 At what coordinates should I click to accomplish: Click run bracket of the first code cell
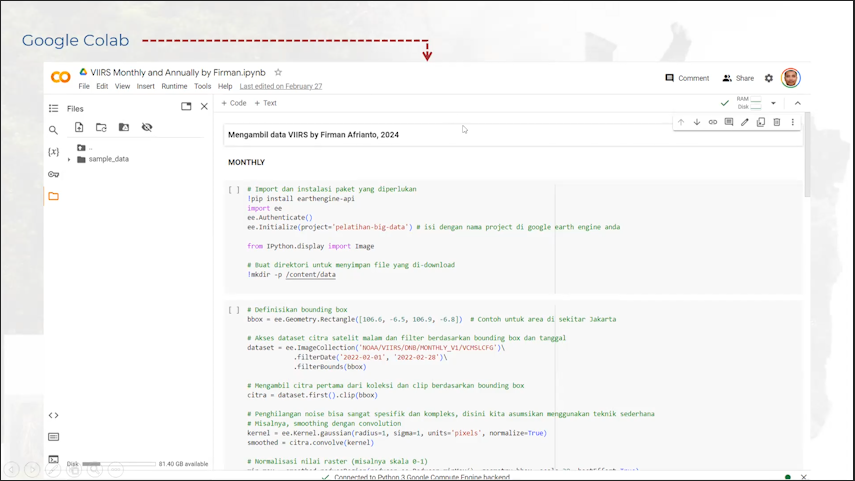tap(234, 189)
